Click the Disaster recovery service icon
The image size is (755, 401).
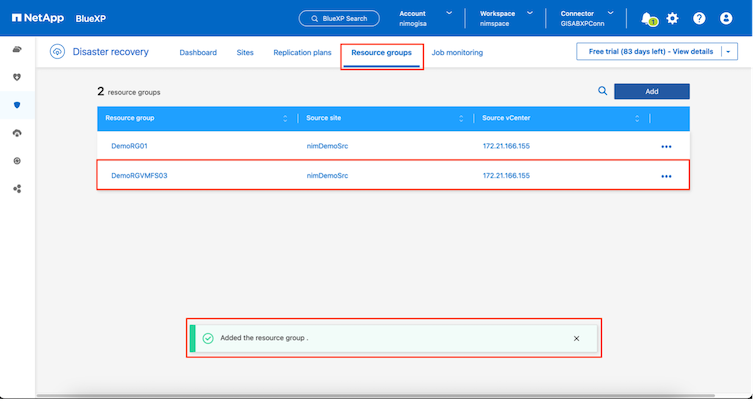click(58, 53)
